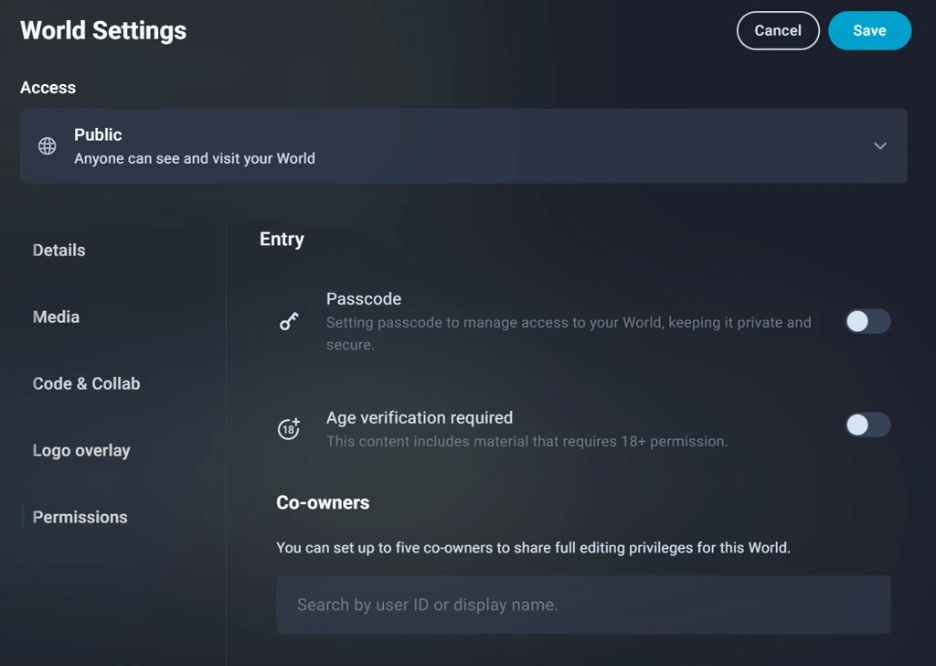Click the 18+ age verification icon
Image resolution: width=936 pixels, height=666 pixels.
pyautogui.click(x=289, y=425)
